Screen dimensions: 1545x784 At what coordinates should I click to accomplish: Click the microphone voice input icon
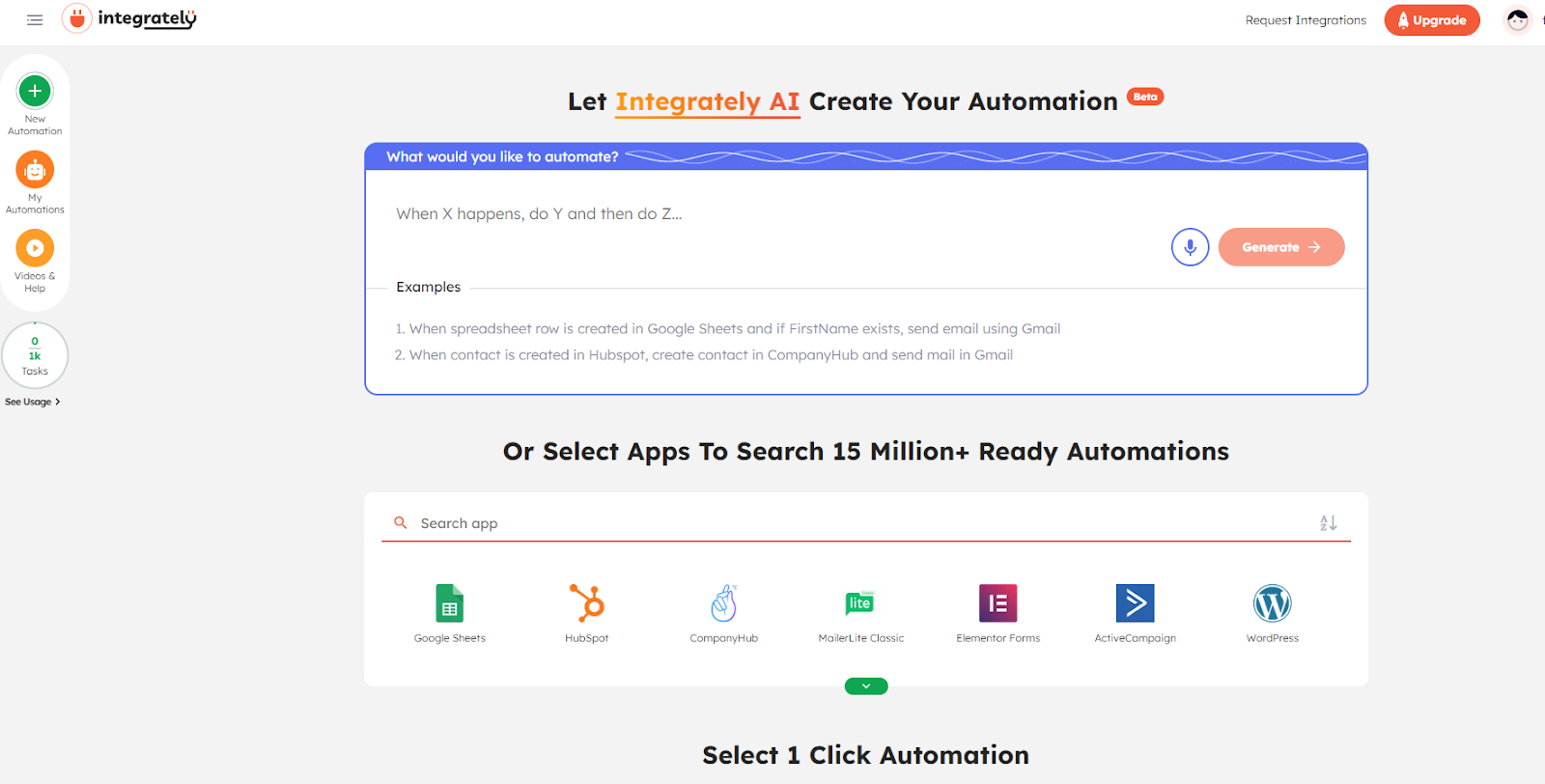[1190, 247]
